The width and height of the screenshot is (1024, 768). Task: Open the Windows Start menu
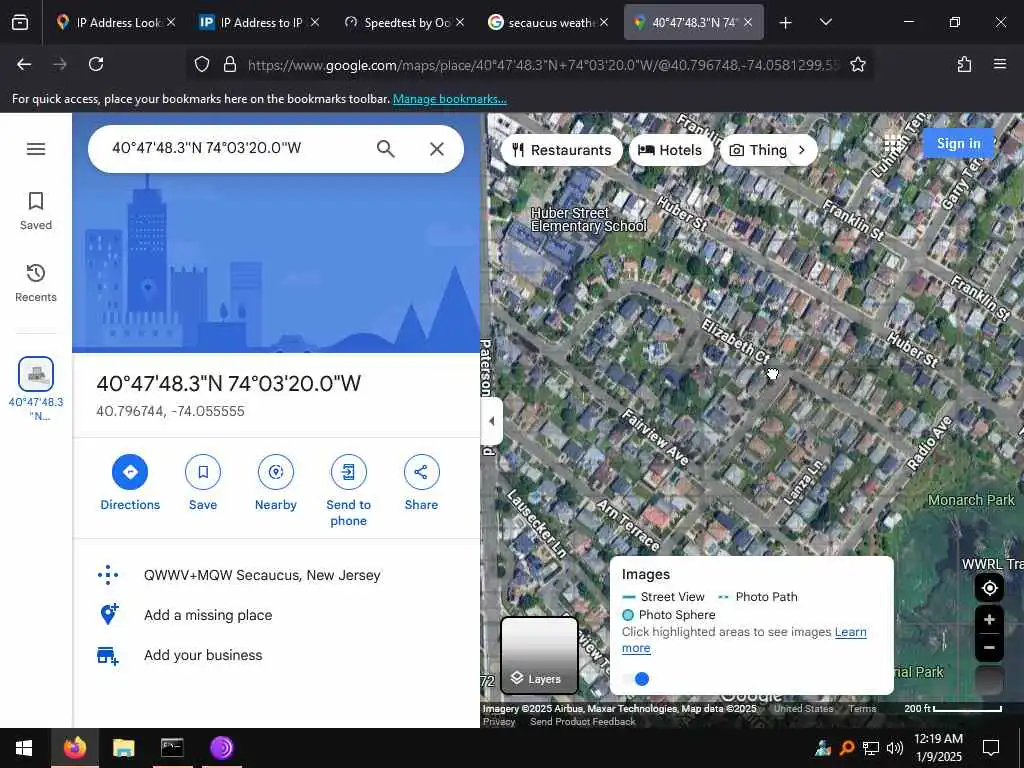coord(24,748)
